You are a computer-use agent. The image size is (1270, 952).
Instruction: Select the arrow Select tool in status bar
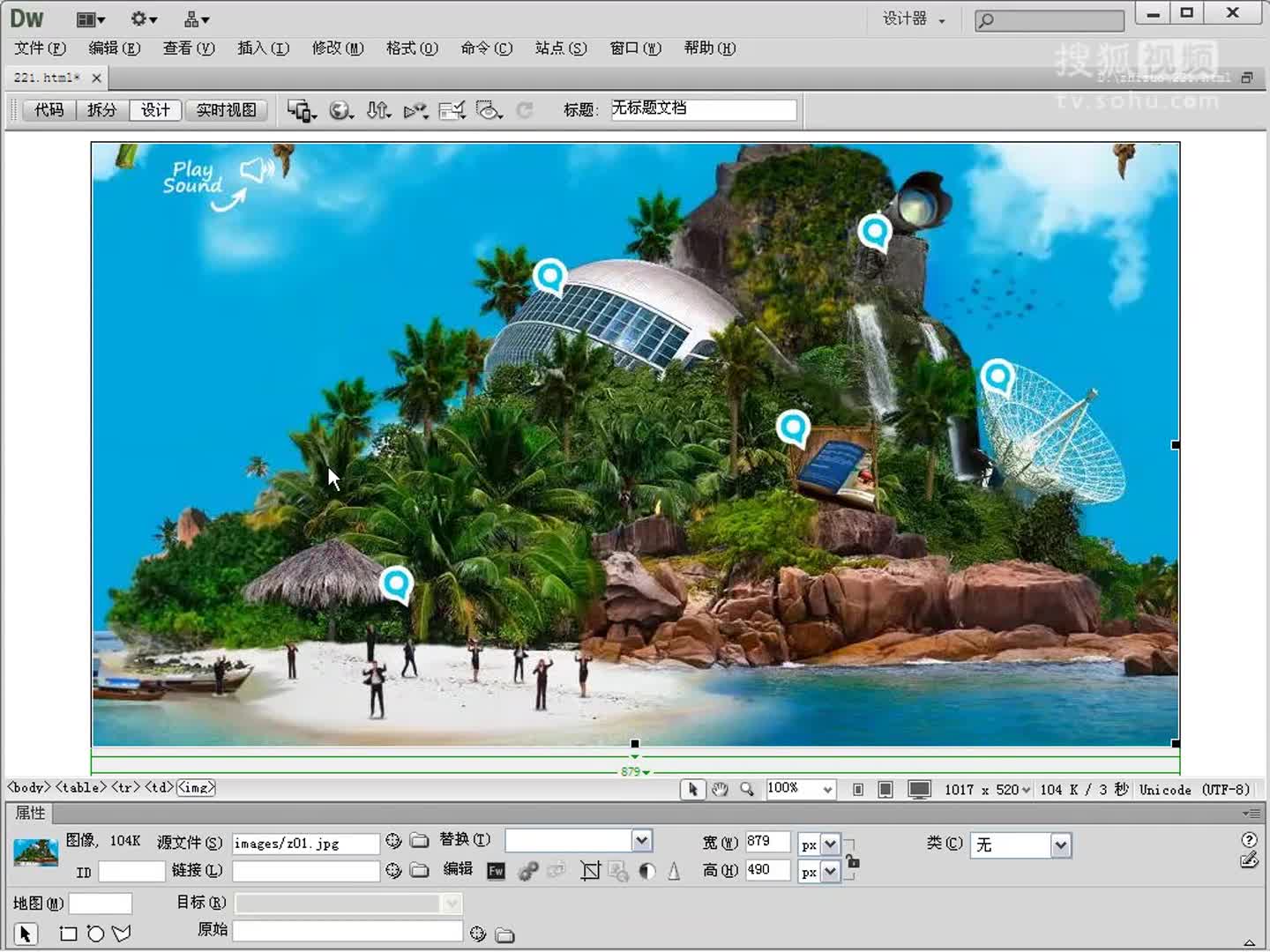692,789
